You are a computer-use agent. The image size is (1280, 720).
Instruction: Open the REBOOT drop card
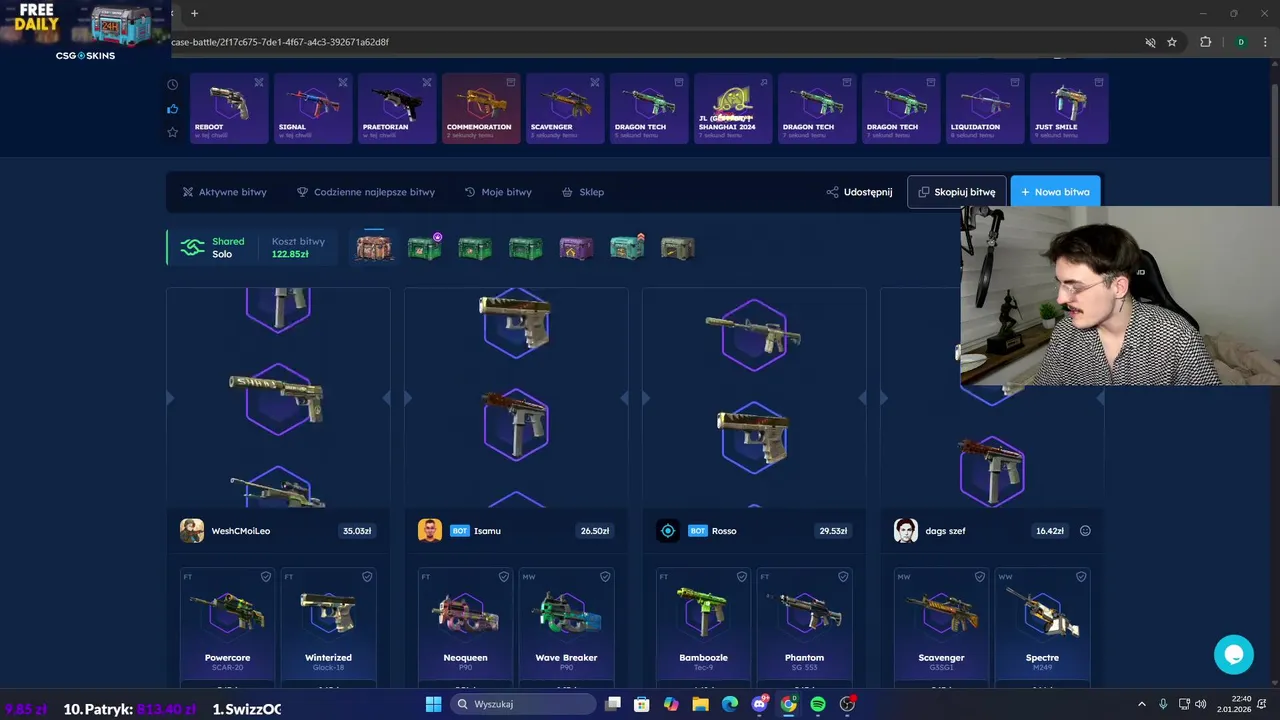point(229,108)
